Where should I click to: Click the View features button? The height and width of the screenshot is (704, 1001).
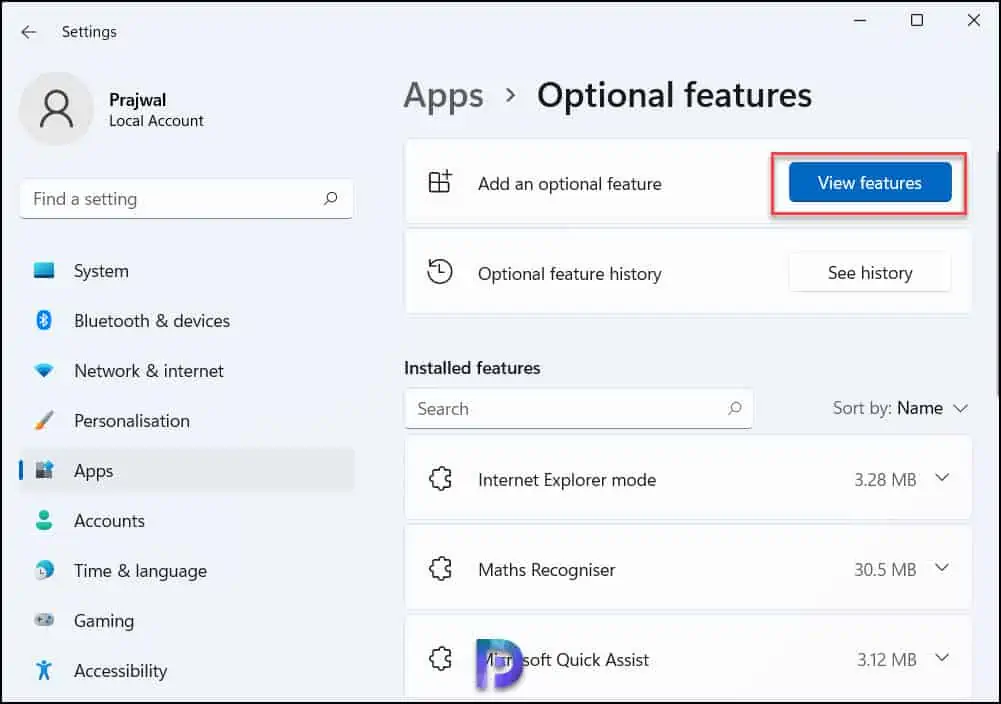click(x=869, y=183)
